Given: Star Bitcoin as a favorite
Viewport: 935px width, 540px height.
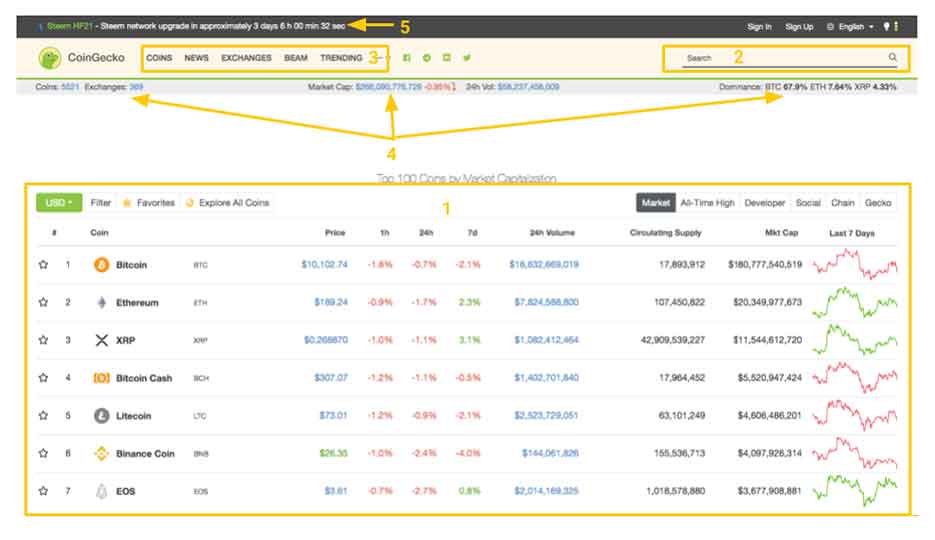Looking at the screenshot, I should tap(43, 265).
